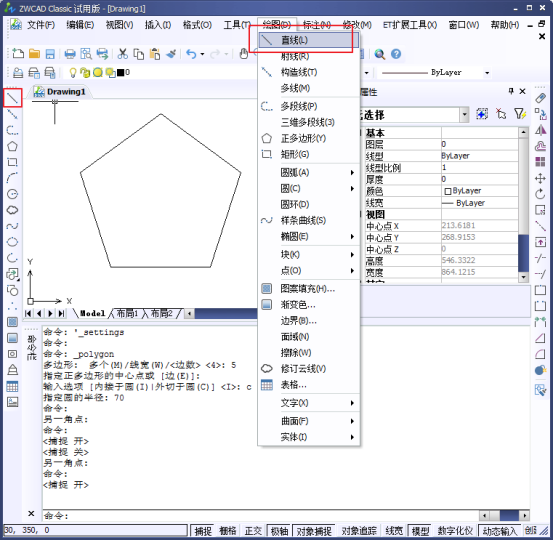The height and width of the screenshot is (541, 554).
Task: Toggle 栅格 grid in status bar
Action: [x=228, y=531]
